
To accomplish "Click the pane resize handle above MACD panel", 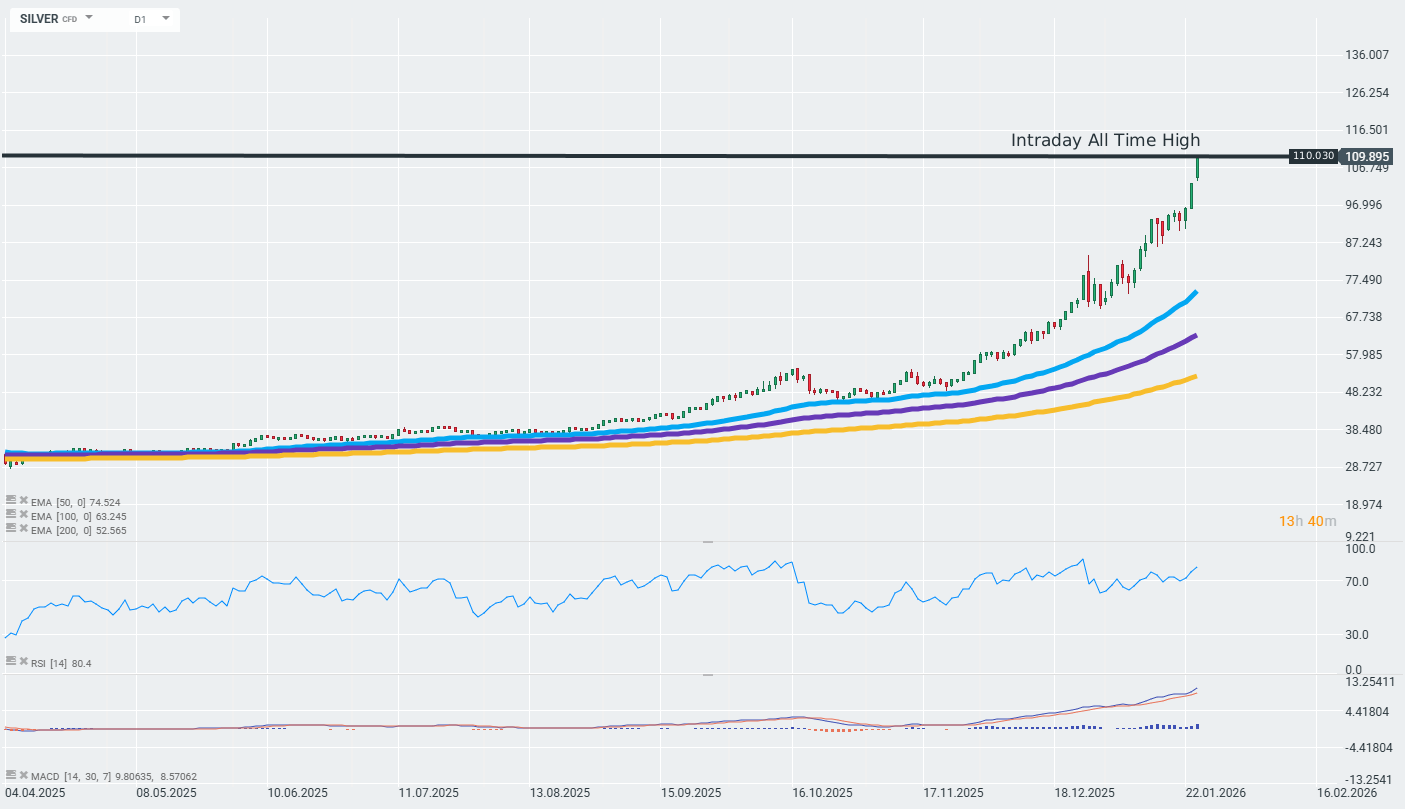I will (708, 675).
